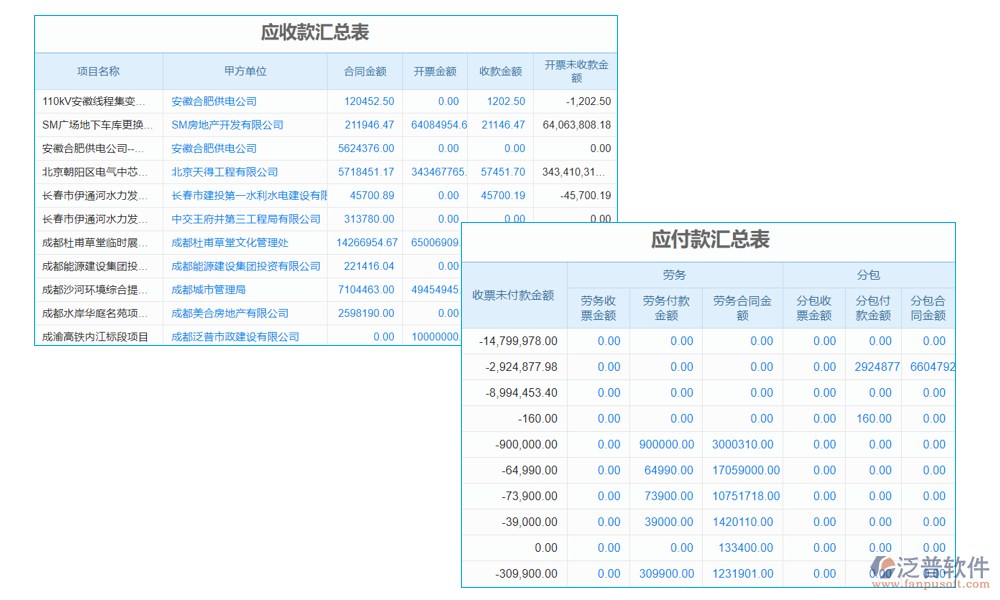The width and height of the screenshot is (1000, 600).
Task: Sort by the 开票金额 column header
Action: [433, 71]
